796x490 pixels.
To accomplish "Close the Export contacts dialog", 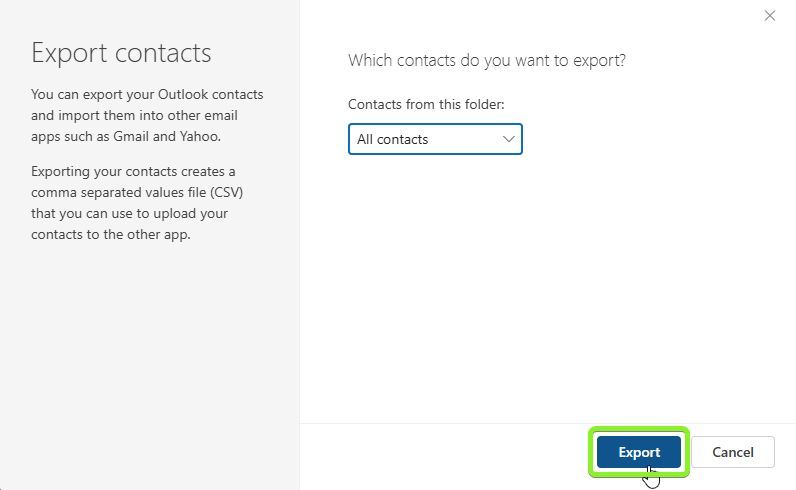I will 769,15.
